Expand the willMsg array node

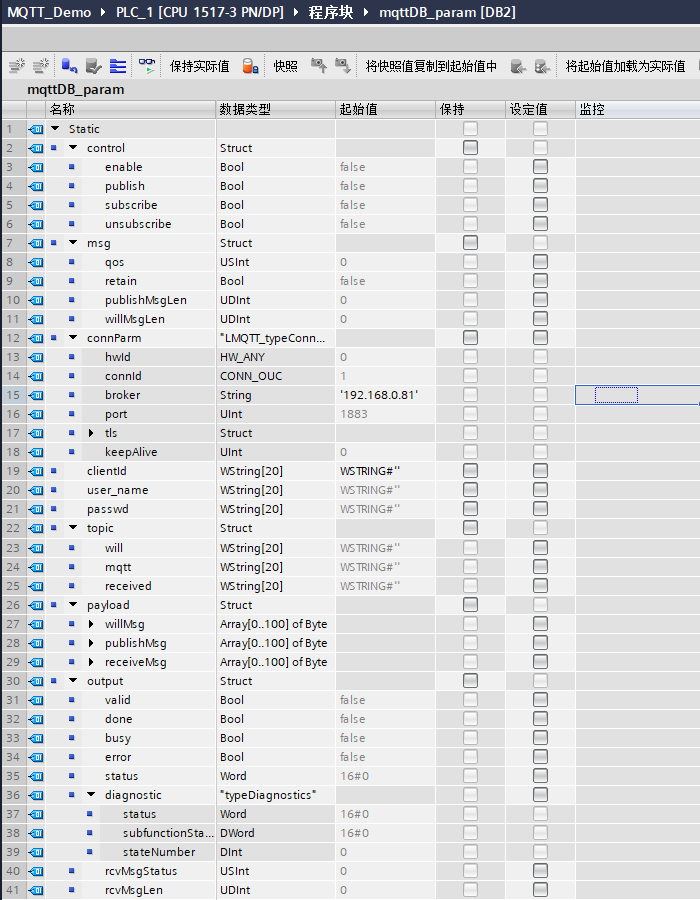tap(91, 624)
